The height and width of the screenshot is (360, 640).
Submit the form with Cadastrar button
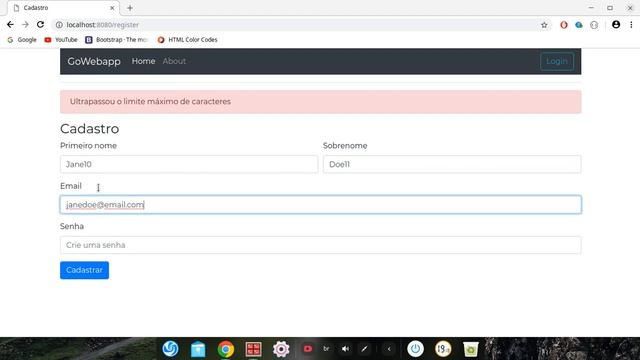tap(84, 270)
